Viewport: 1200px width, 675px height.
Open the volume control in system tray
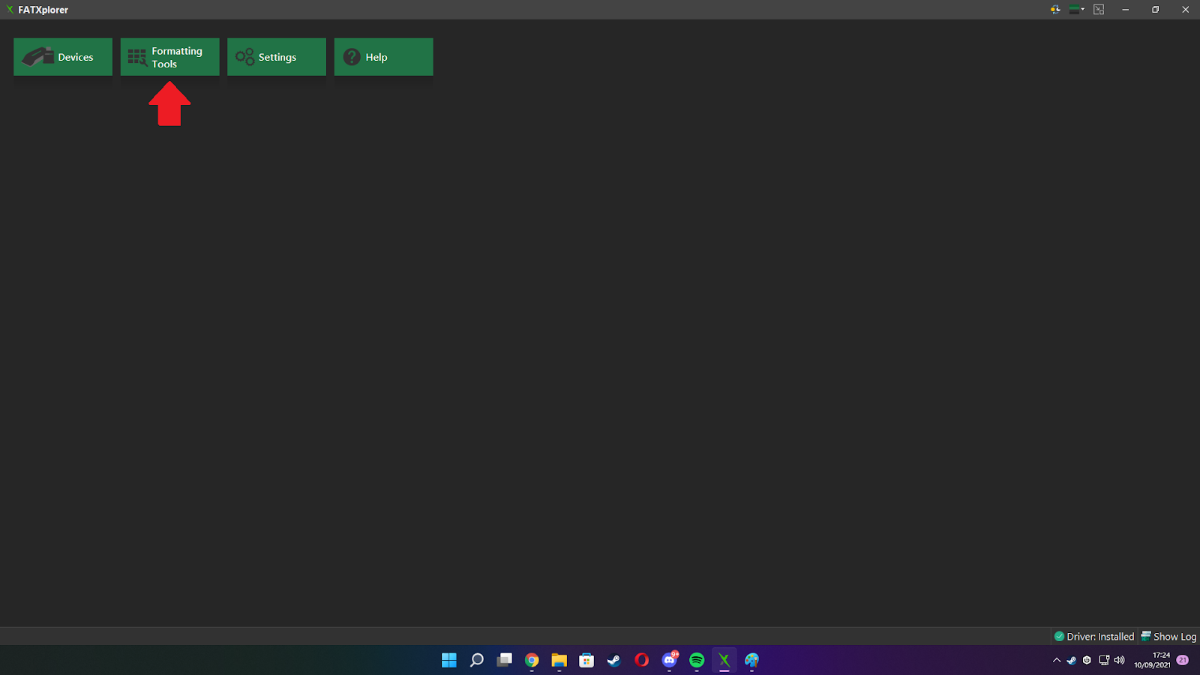pyautogui.click(x=1119, y=660)
